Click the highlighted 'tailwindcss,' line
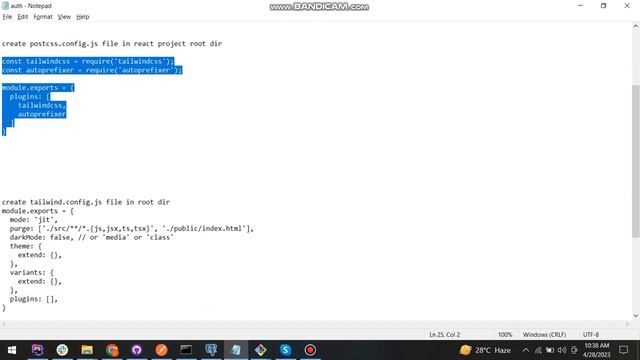This screenshot has width=640, height=360. click(x=42, y=105)
